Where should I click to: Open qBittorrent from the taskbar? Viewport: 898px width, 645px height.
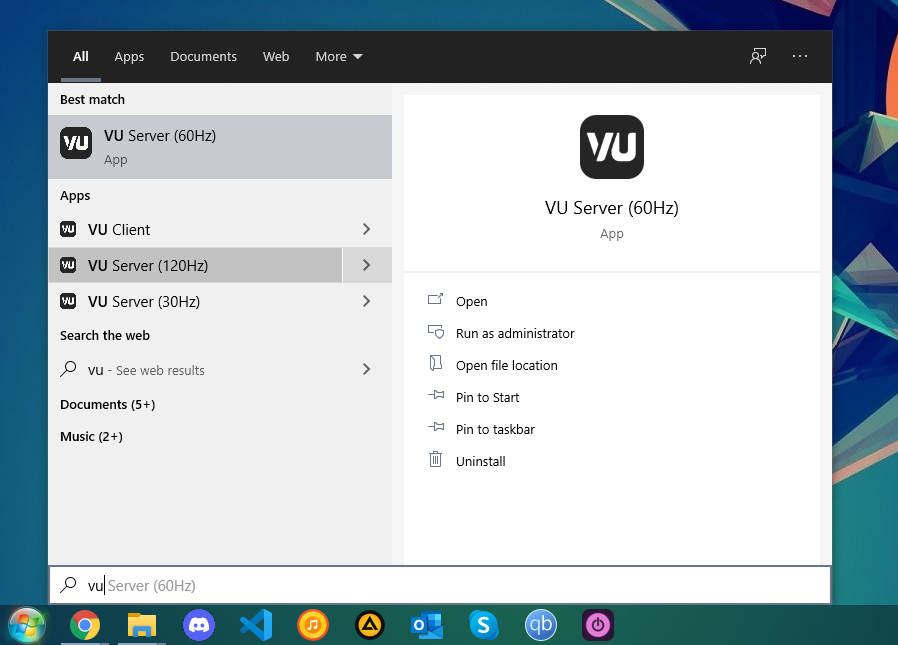tap(541, 626)
